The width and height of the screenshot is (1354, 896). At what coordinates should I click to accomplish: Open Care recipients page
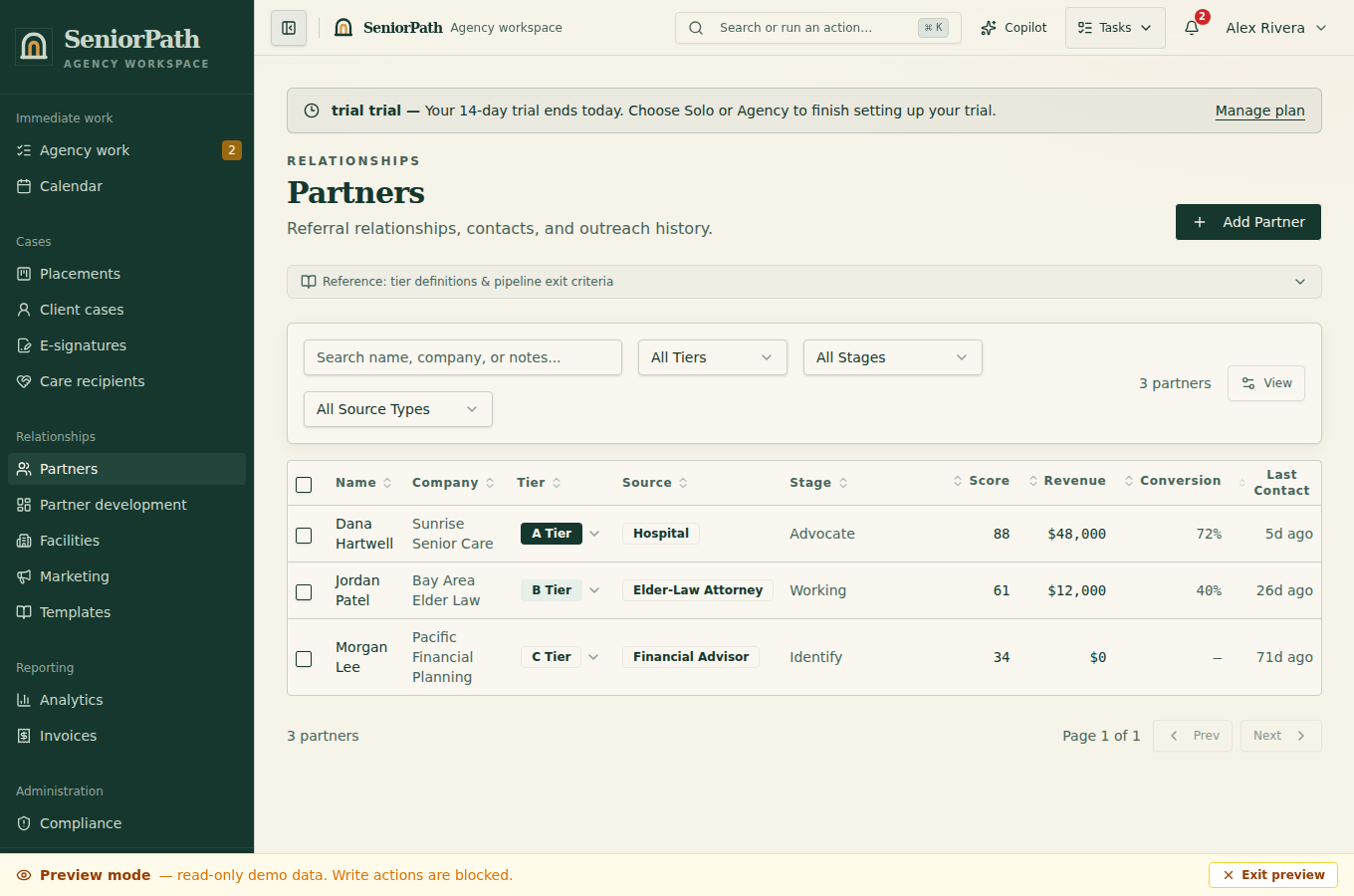[x=127, y=381]
